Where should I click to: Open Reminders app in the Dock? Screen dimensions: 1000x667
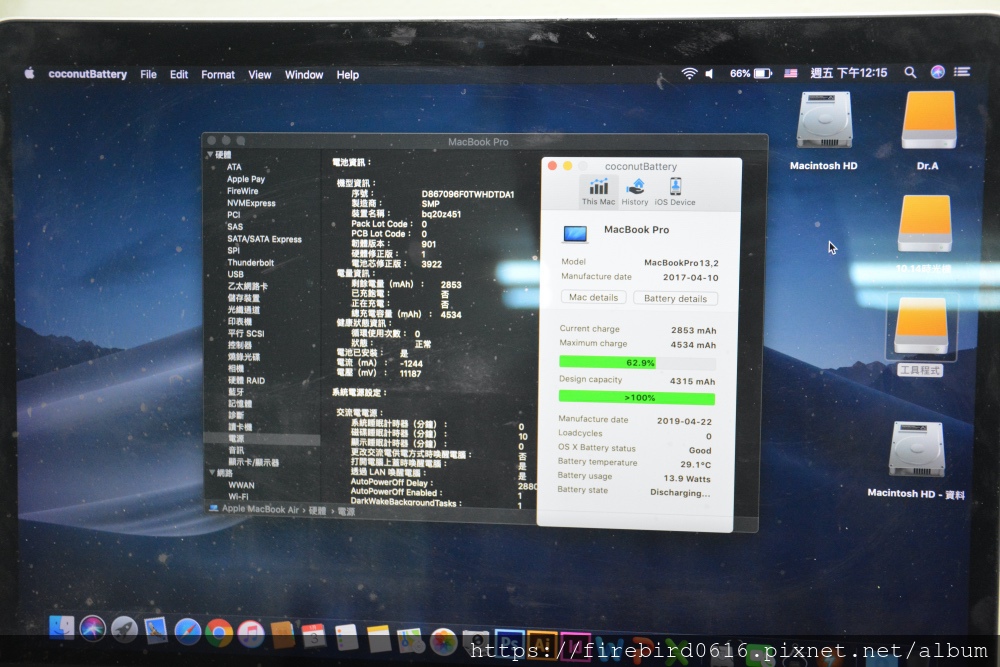click(346, 638)
